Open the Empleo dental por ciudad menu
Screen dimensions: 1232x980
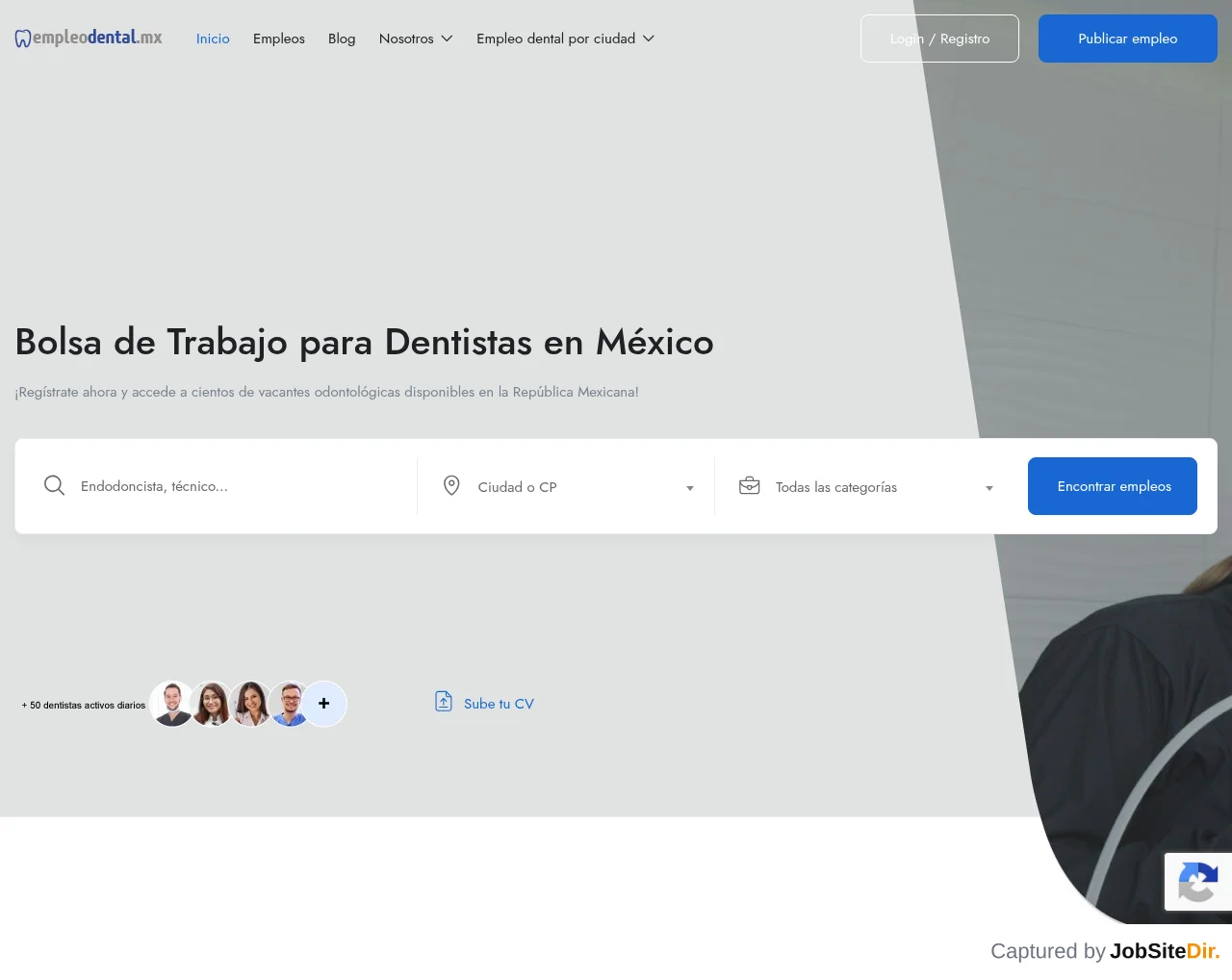[565, 39]
